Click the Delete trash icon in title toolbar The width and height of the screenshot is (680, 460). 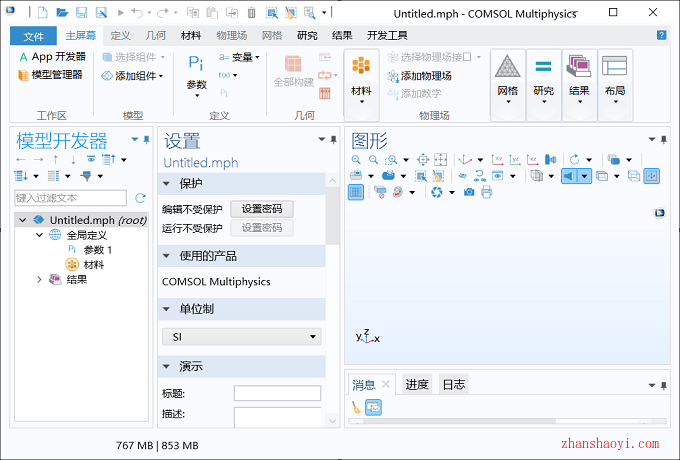[252, 13]
